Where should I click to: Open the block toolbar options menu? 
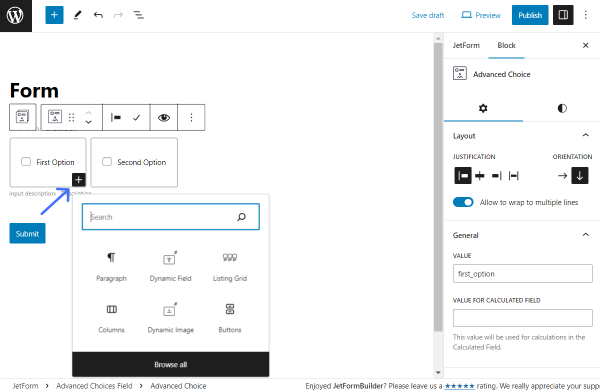191,117
